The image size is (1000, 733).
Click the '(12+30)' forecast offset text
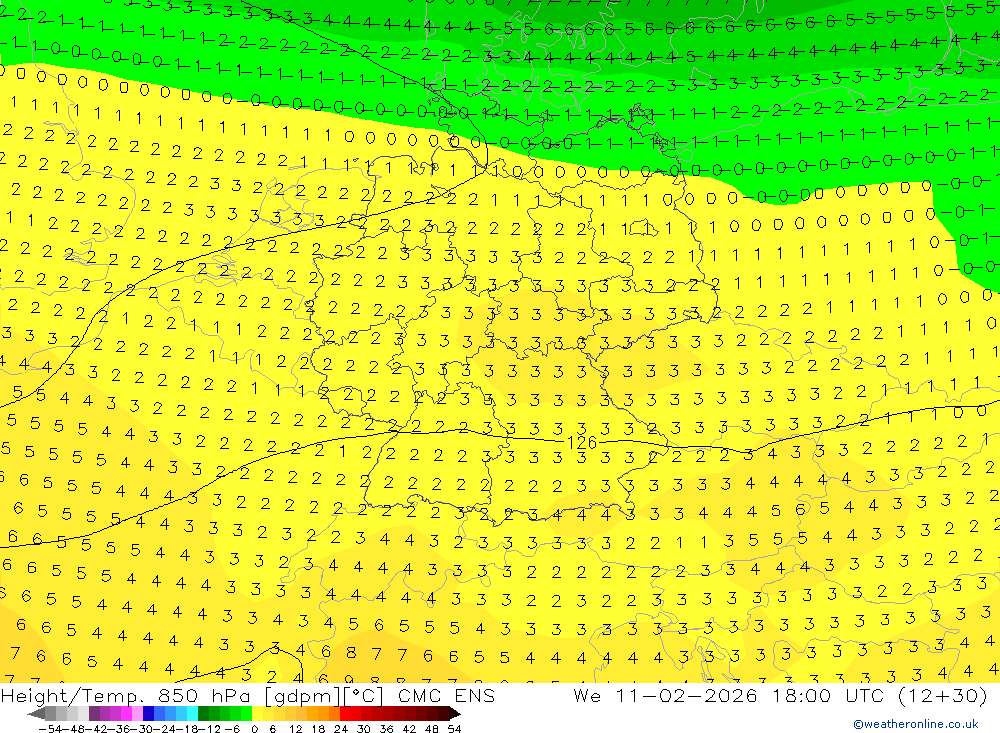[943, 695]
